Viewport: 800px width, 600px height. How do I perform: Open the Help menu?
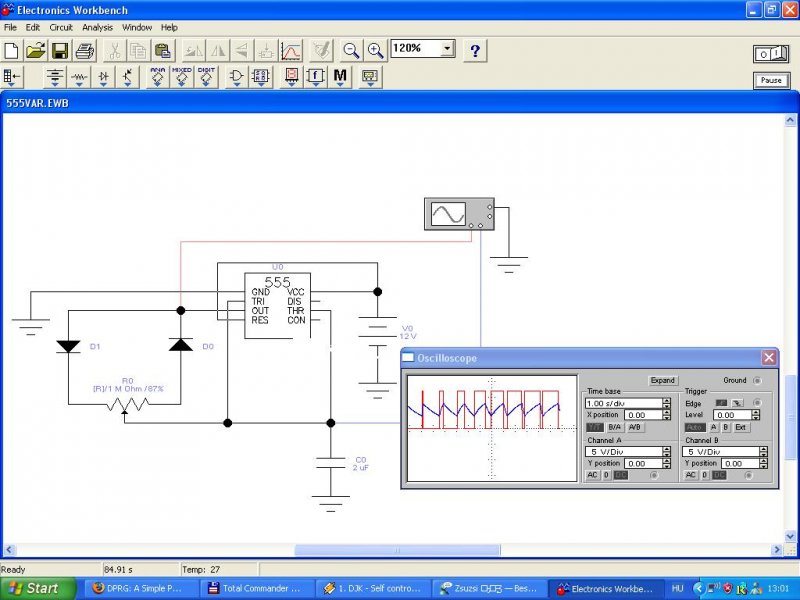pyautogui.click(x=169, y=27)
